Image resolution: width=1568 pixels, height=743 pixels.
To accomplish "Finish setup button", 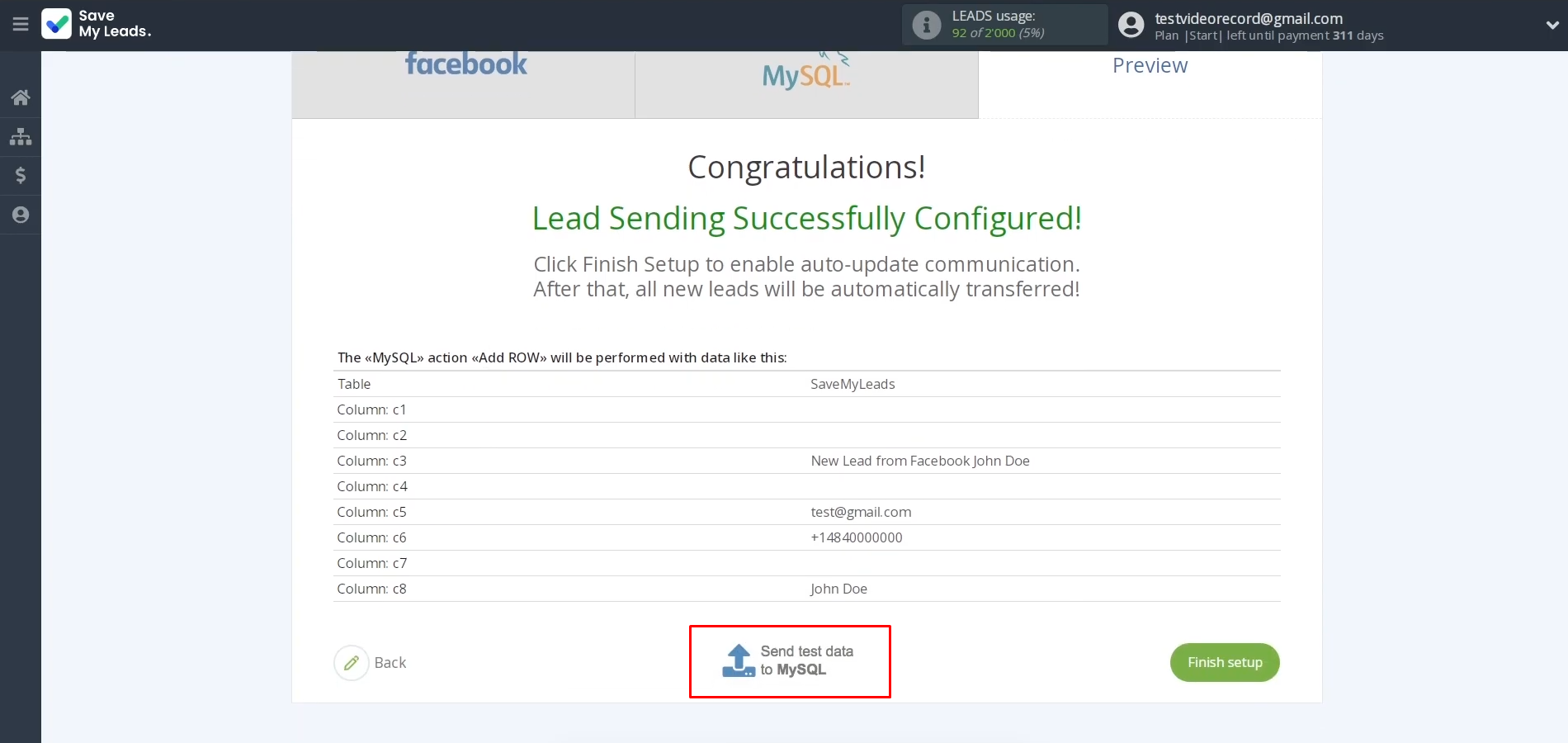I will [1225, 662].
